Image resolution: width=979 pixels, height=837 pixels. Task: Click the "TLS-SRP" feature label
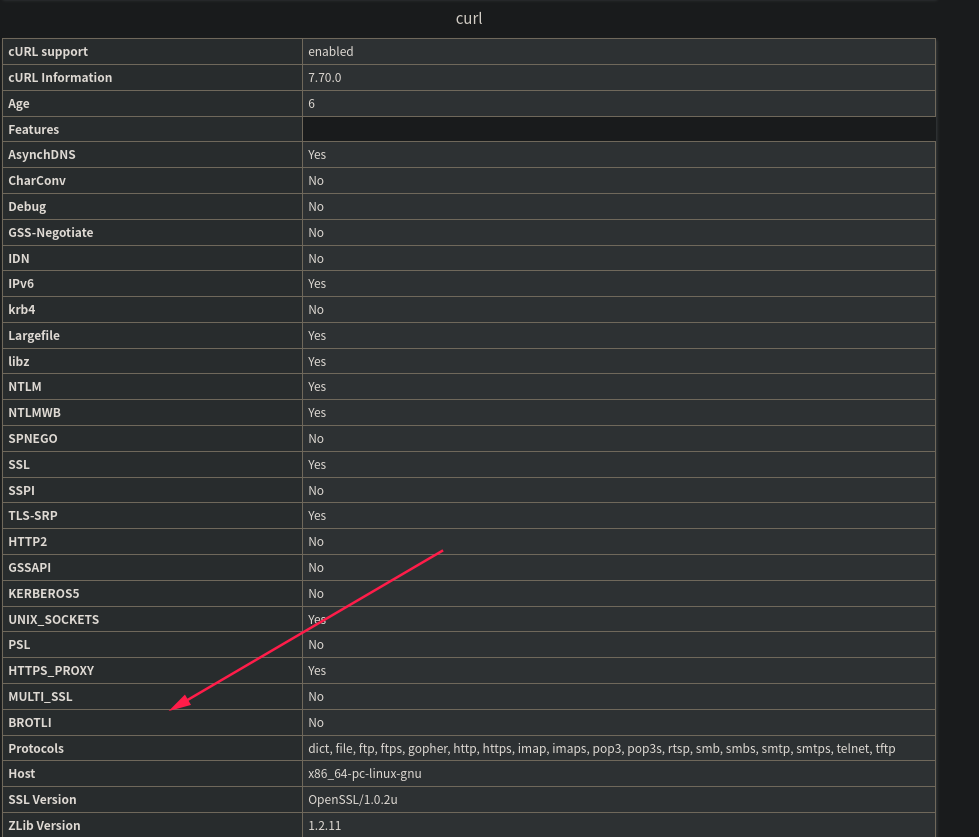[32, 516]
